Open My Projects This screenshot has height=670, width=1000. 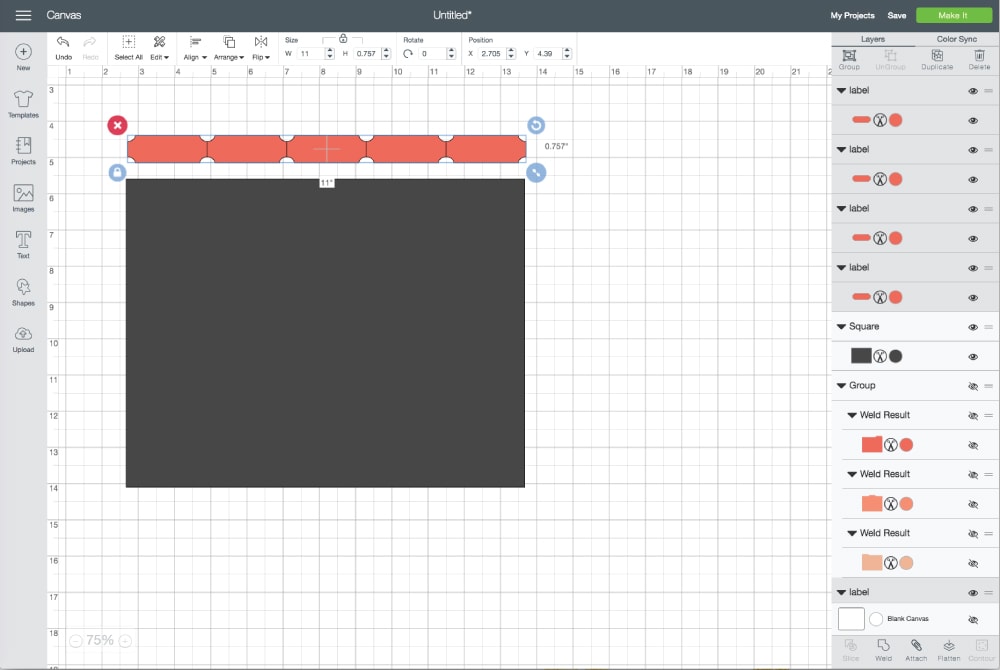[852, 15]
